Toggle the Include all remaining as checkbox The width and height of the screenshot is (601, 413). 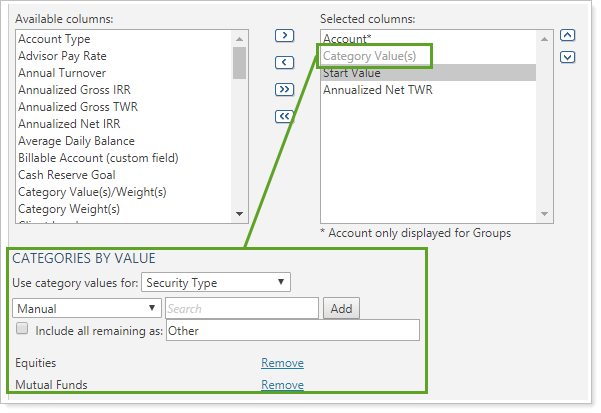coord(22,330)
